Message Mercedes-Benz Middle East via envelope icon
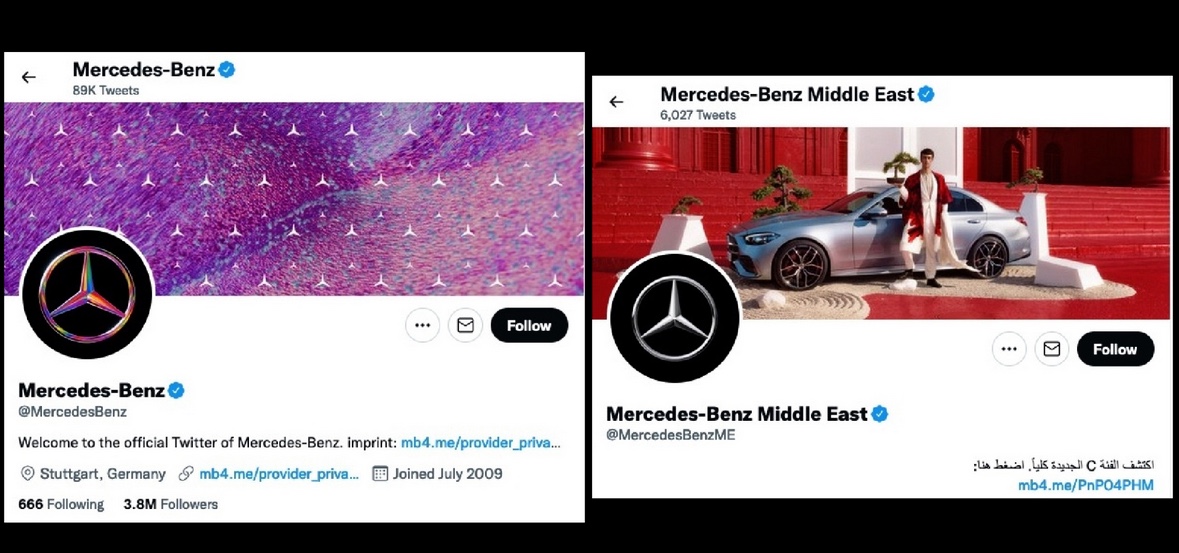Screen dimensions: 1179x553 coord(1052,349)
